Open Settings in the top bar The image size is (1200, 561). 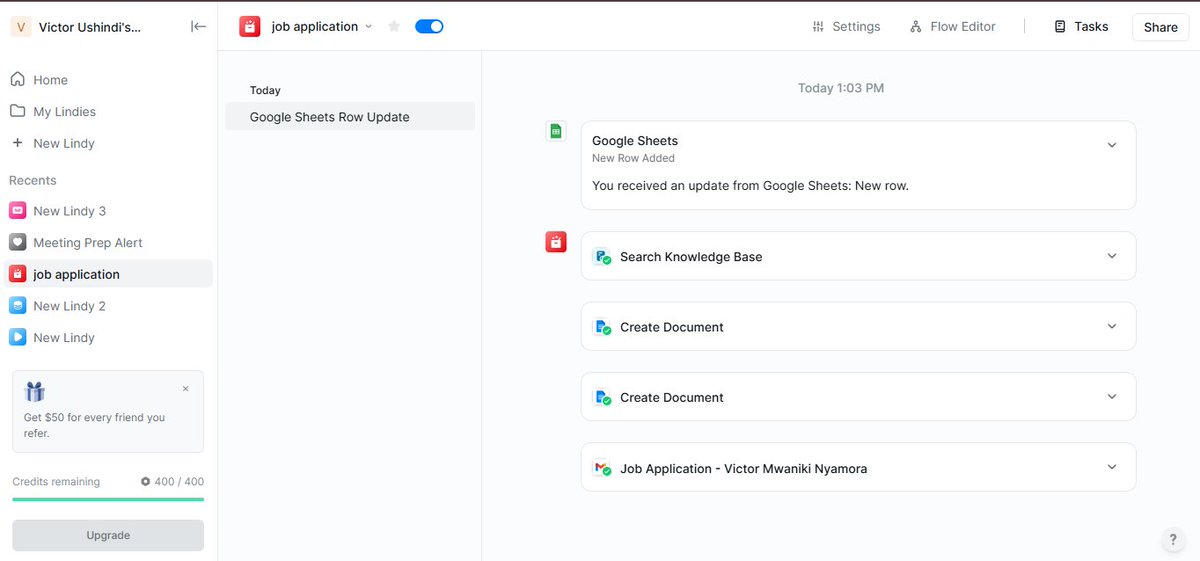(x=846, y=27)
